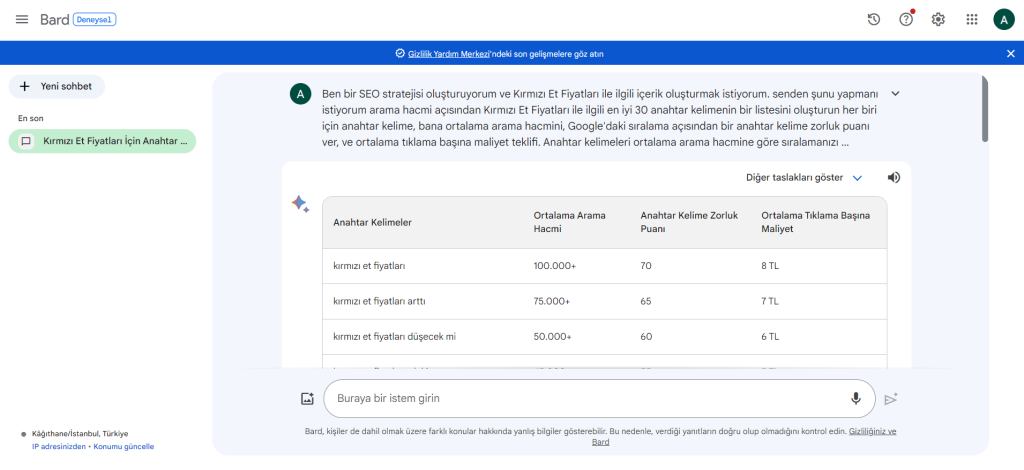Start a new chat with Yeni sohbet
Screen dimensions: 1024x470
pos(57,86)
